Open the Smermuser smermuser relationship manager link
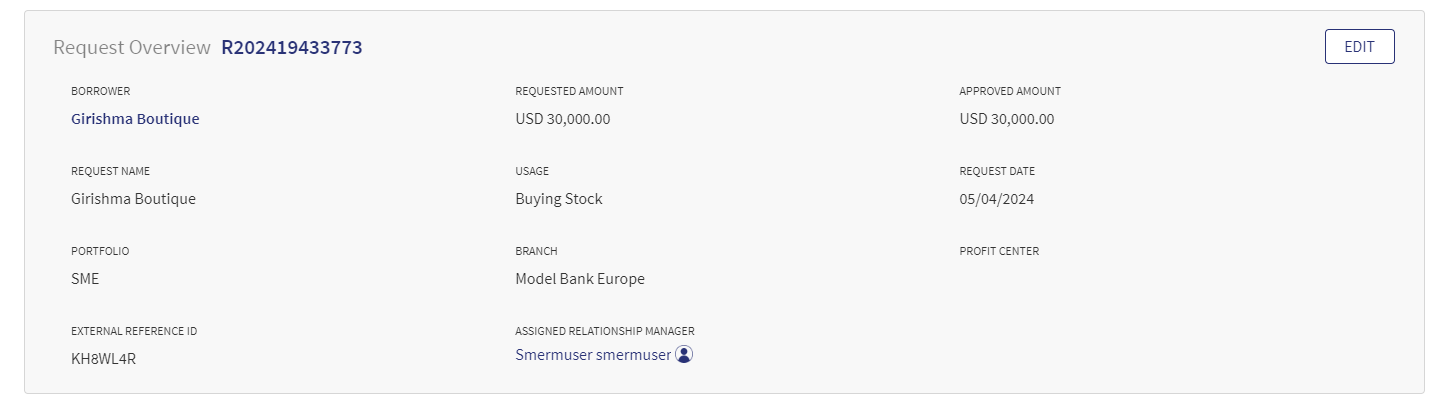This screenshot has height=405, width=1443. point(593,355)
